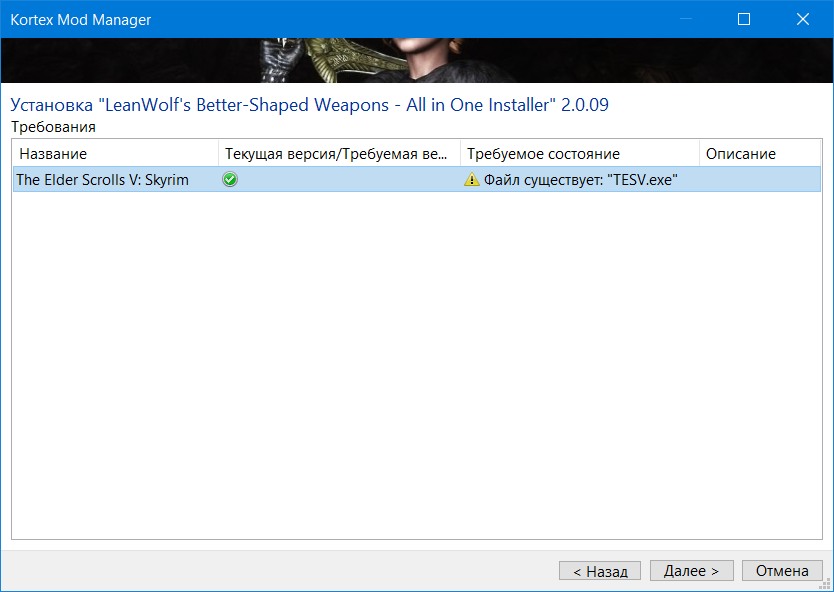Click the Описание column header
This screenshot has width=834, height=592.
click(760, 154)
